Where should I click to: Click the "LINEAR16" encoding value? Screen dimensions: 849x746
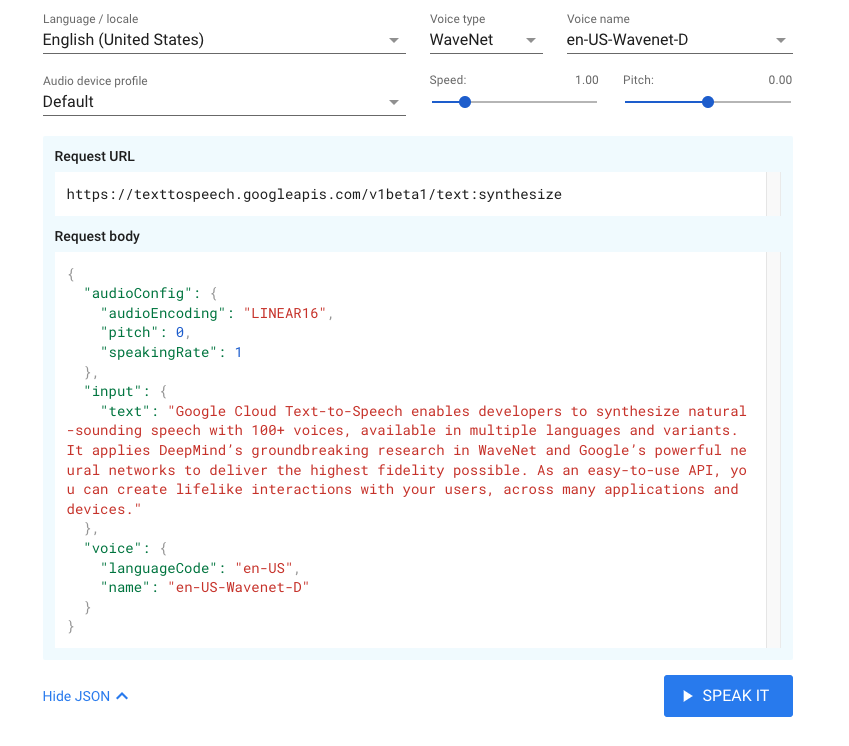click(x=284, y=313)
